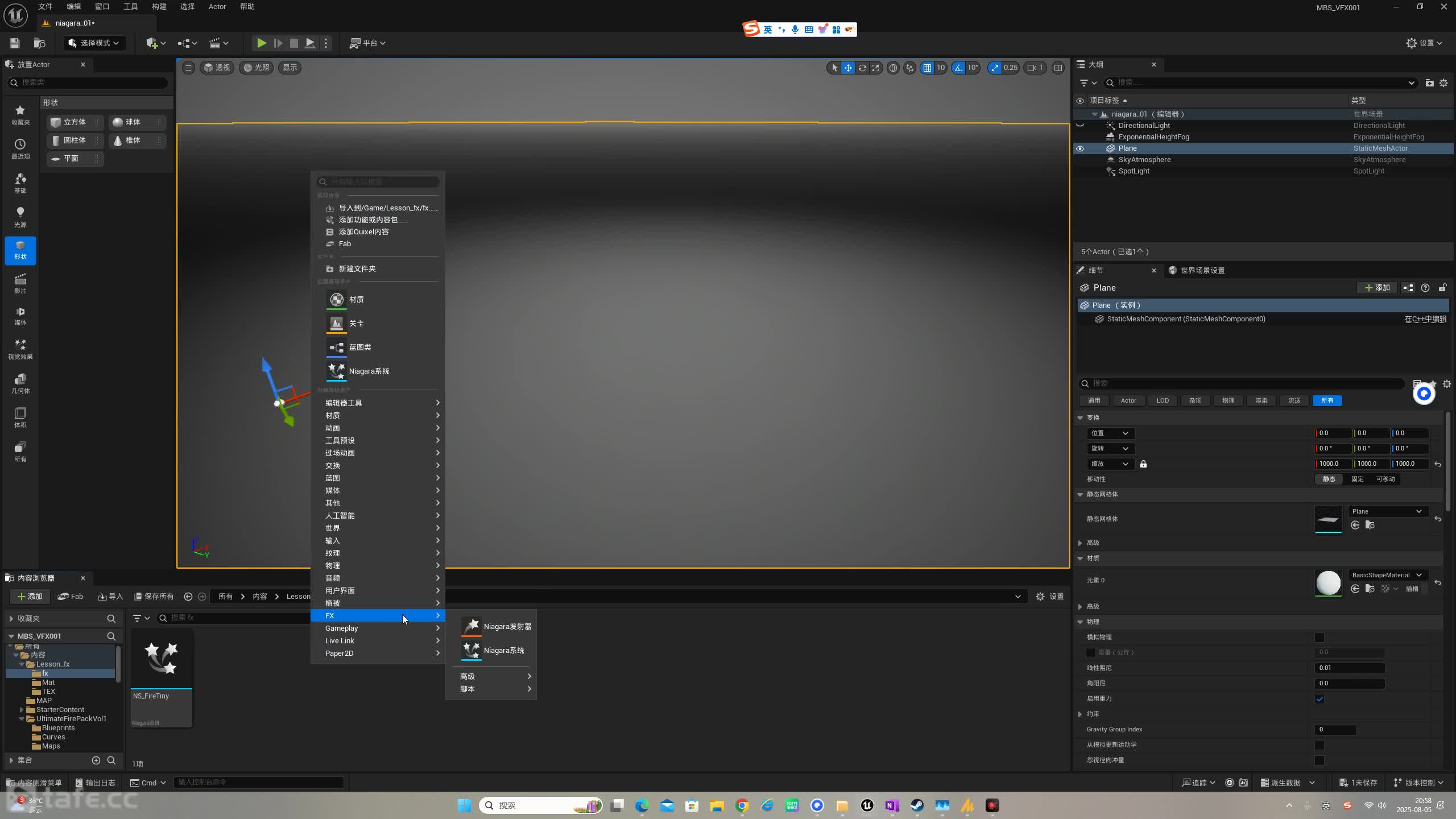Image resolution: width=1456 pixels, height=819 pixels.
Task: Place a Cube (立方体) shape
Action: point(75,122)
